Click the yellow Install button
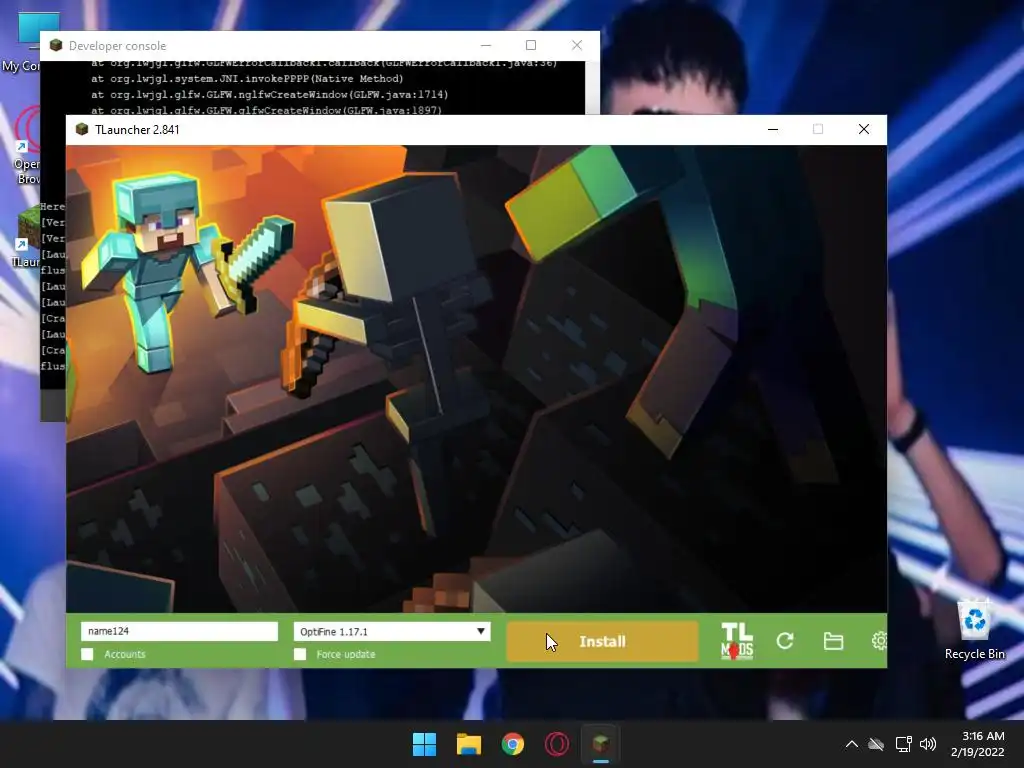 (602, 641)
